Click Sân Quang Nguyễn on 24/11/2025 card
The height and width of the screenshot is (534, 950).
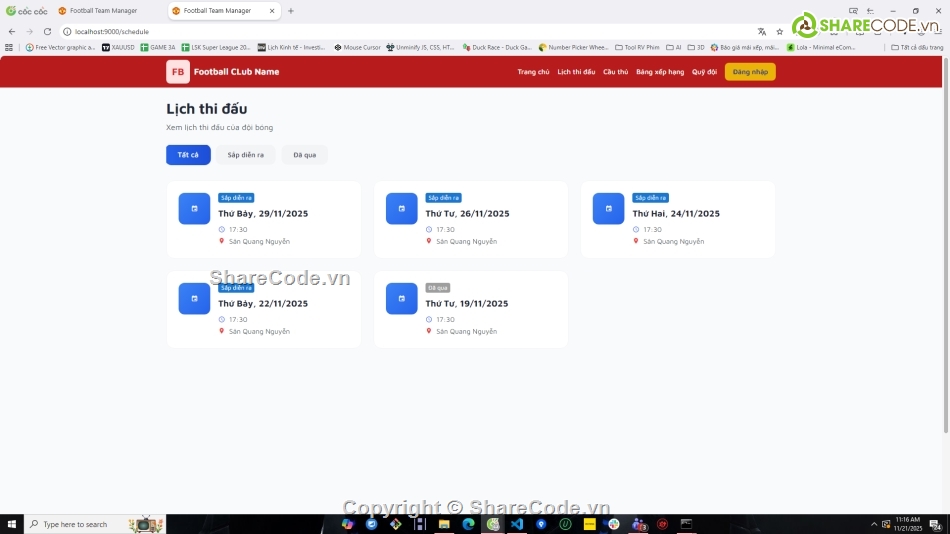click(x=674, y=241)
